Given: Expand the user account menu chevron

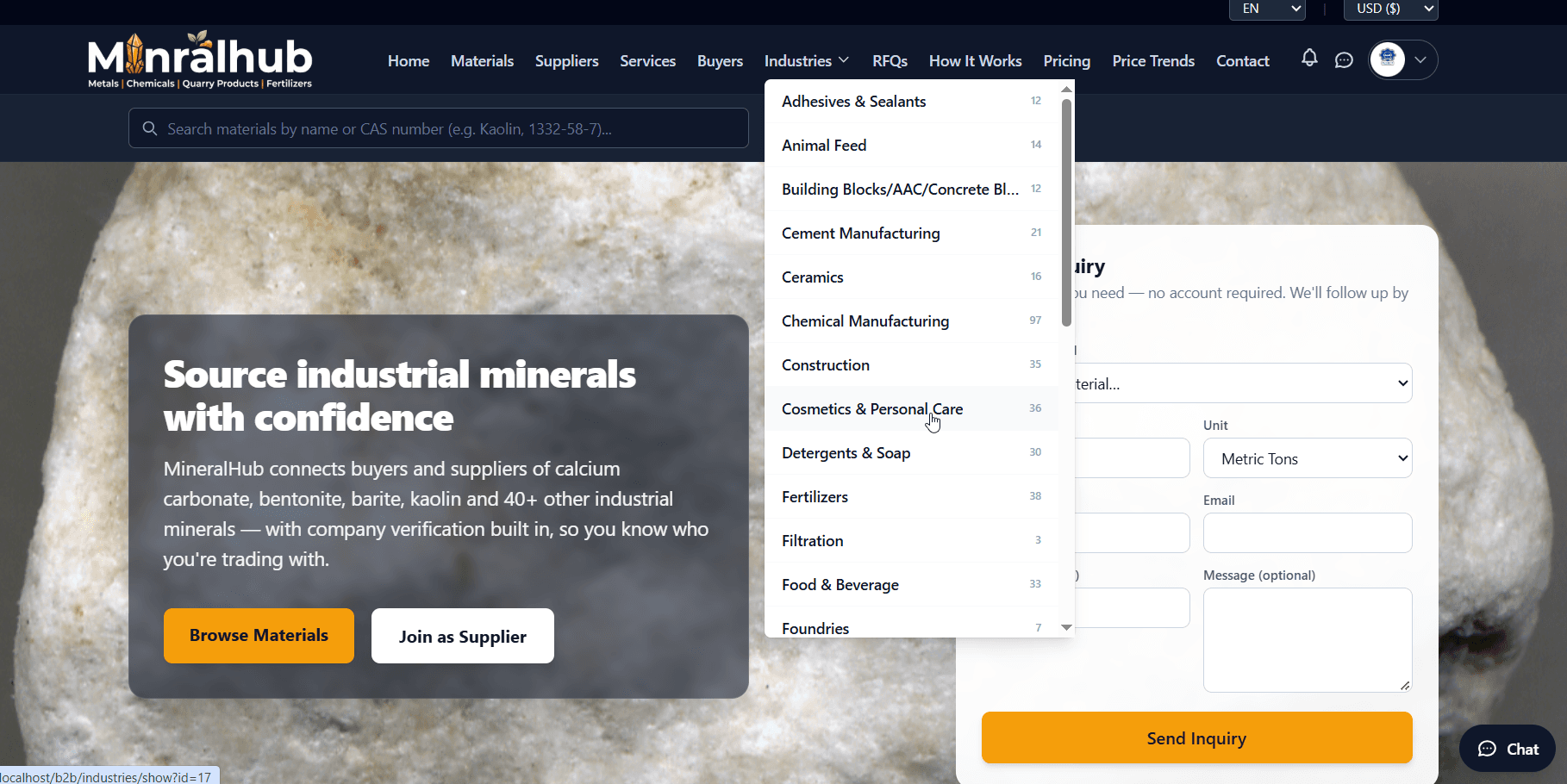Looking at the screenshot, I should point(1420,59).
